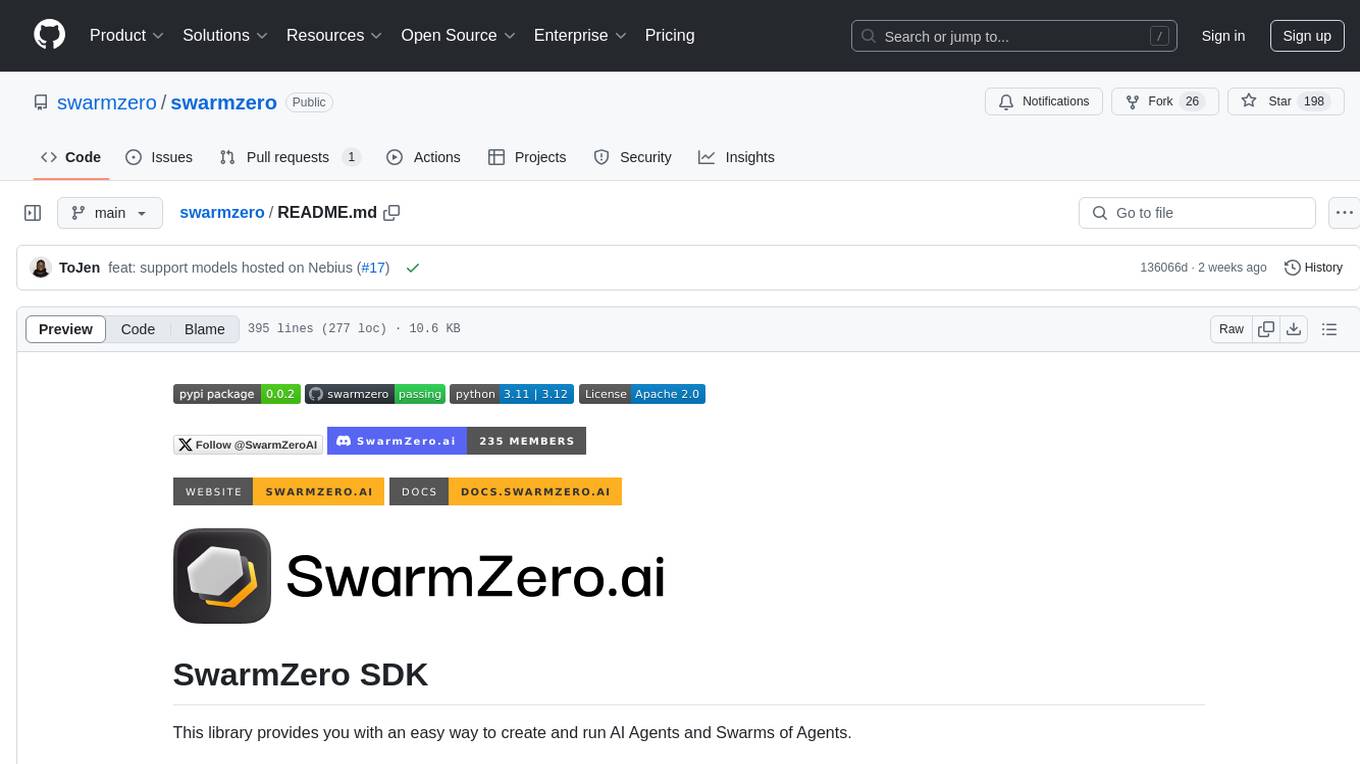Open the file History

1313,267
